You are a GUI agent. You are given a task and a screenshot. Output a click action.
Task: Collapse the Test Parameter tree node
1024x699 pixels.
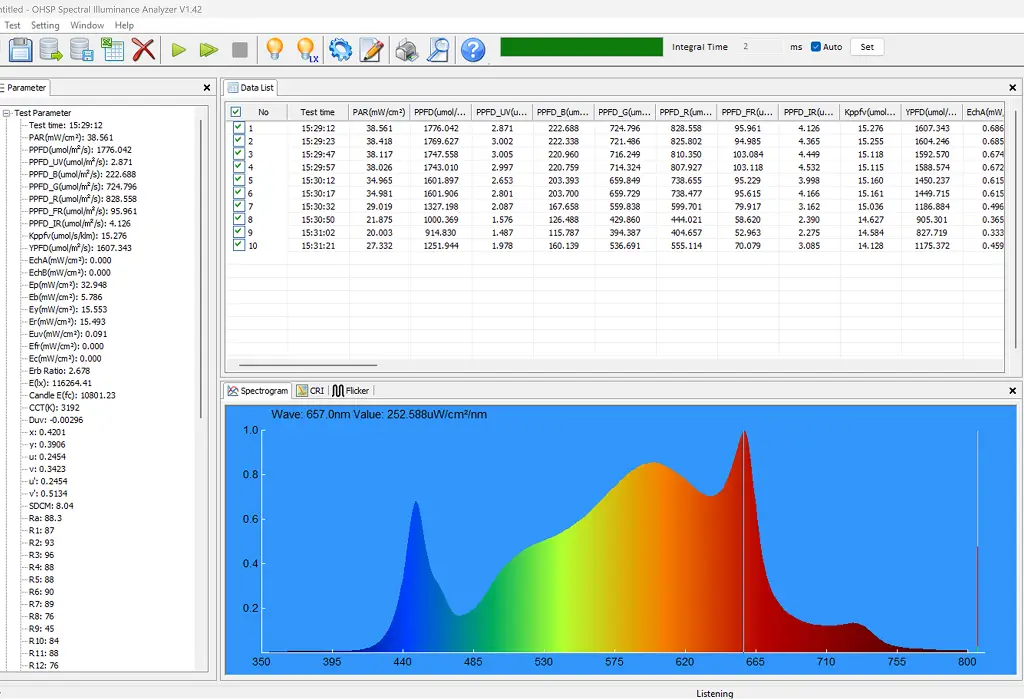7,113
